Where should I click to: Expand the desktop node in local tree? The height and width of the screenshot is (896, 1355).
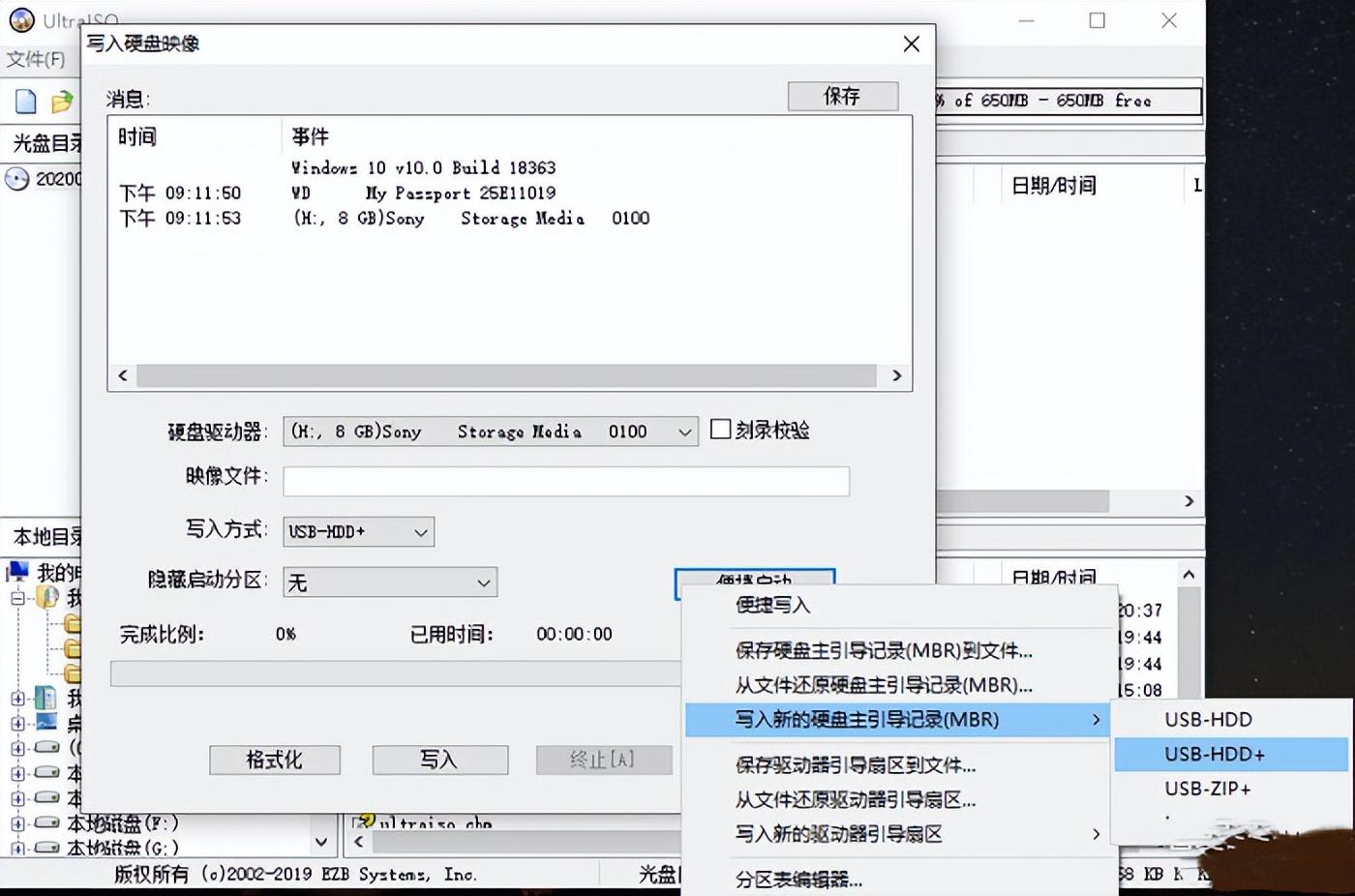17,722
